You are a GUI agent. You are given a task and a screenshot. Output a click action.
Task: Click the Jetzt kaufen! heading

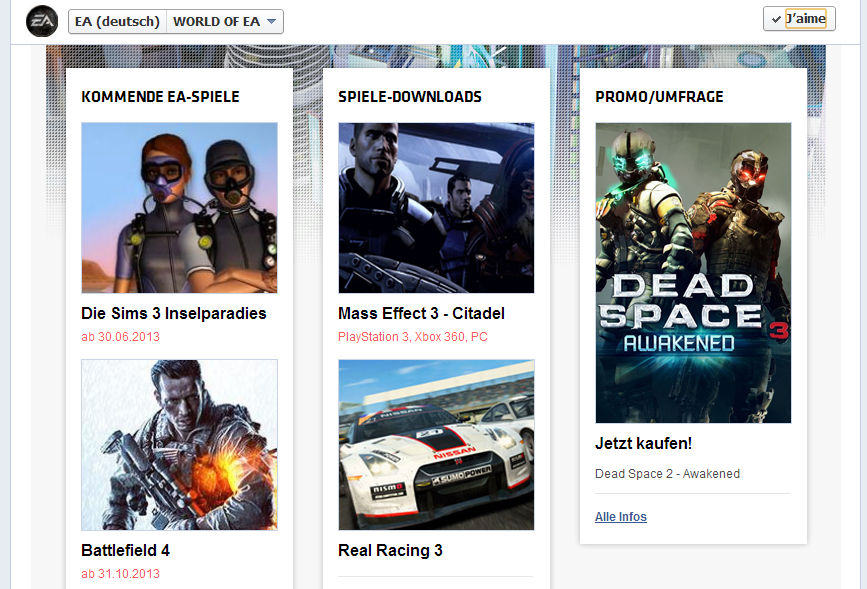click(644, 444)
